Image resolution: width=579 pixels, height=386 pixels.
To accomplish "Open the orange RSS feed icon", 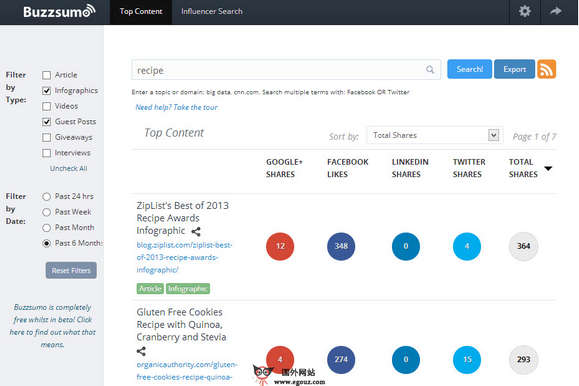I will click(x=547, y=69).
